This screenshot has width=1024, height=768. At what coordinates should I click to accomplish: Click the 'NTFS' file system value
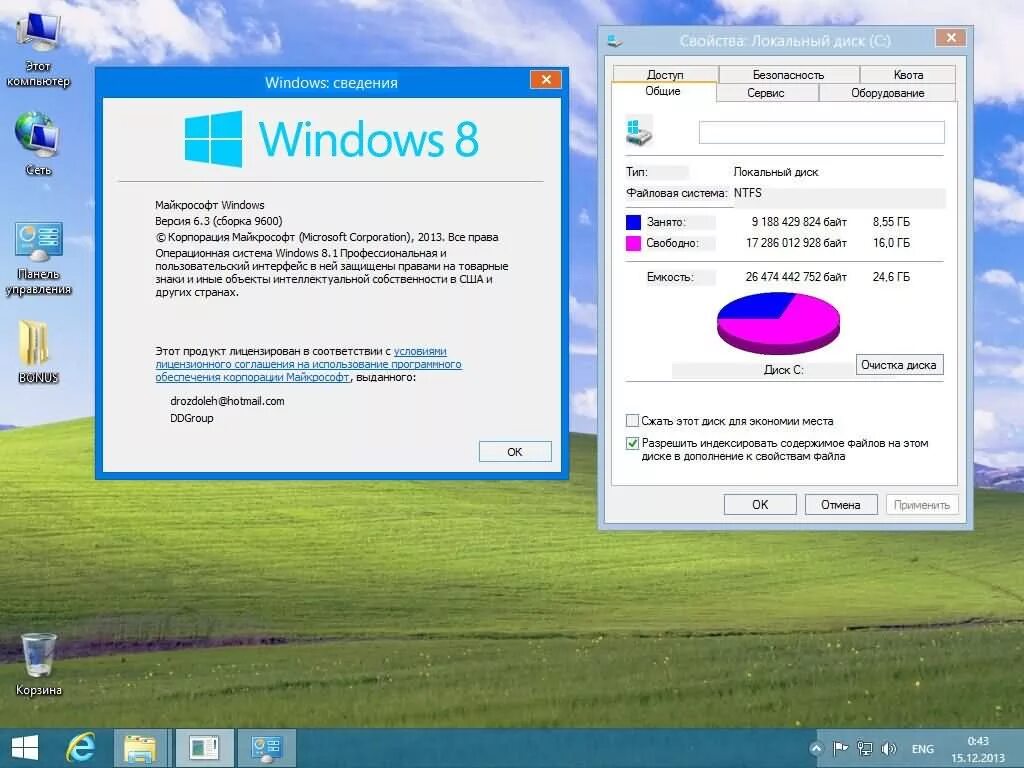coord(748,193)
